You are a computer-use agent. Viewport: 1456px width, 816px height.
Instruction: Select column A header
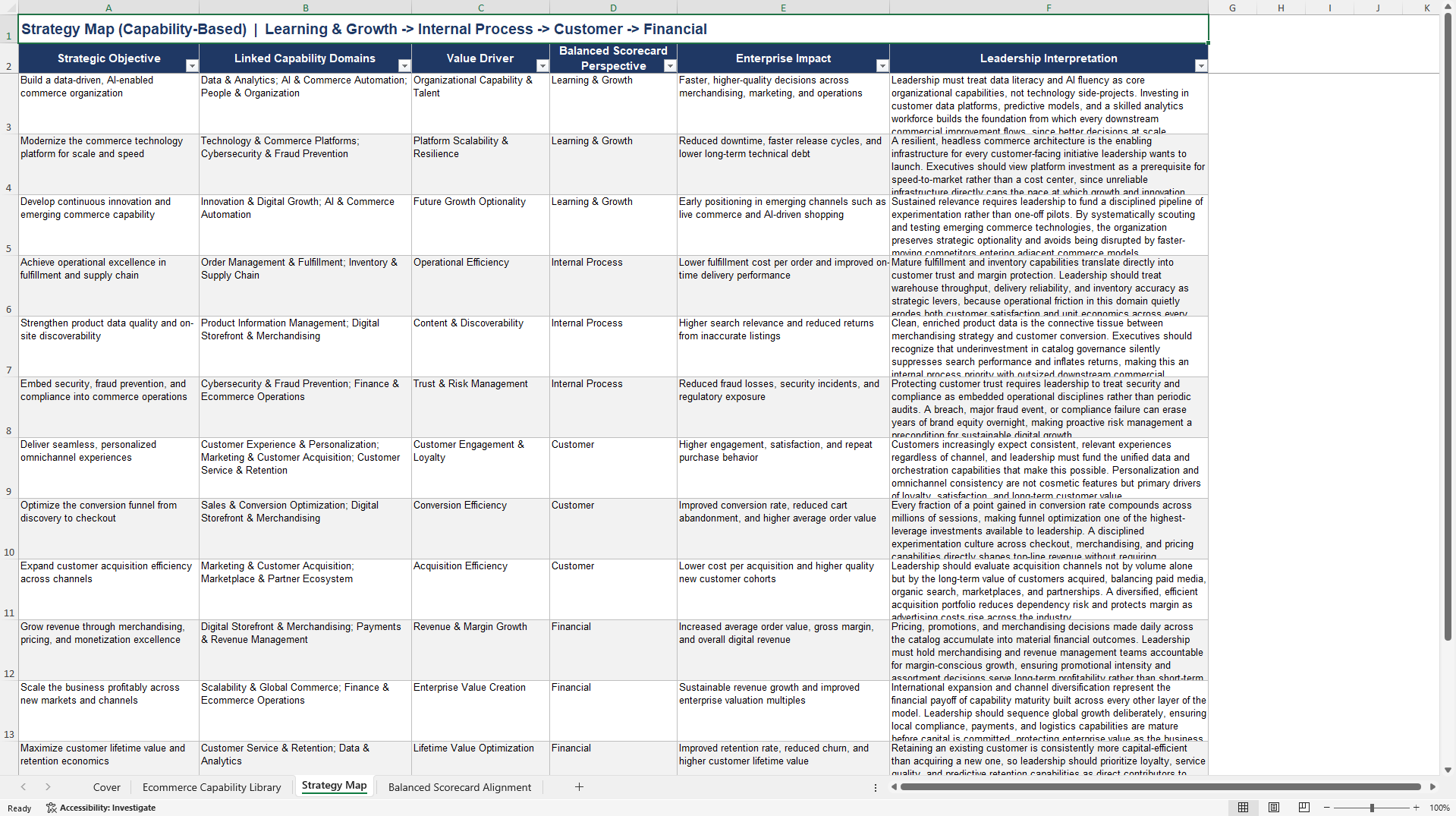pyautogui.click(x=108, y=8)
